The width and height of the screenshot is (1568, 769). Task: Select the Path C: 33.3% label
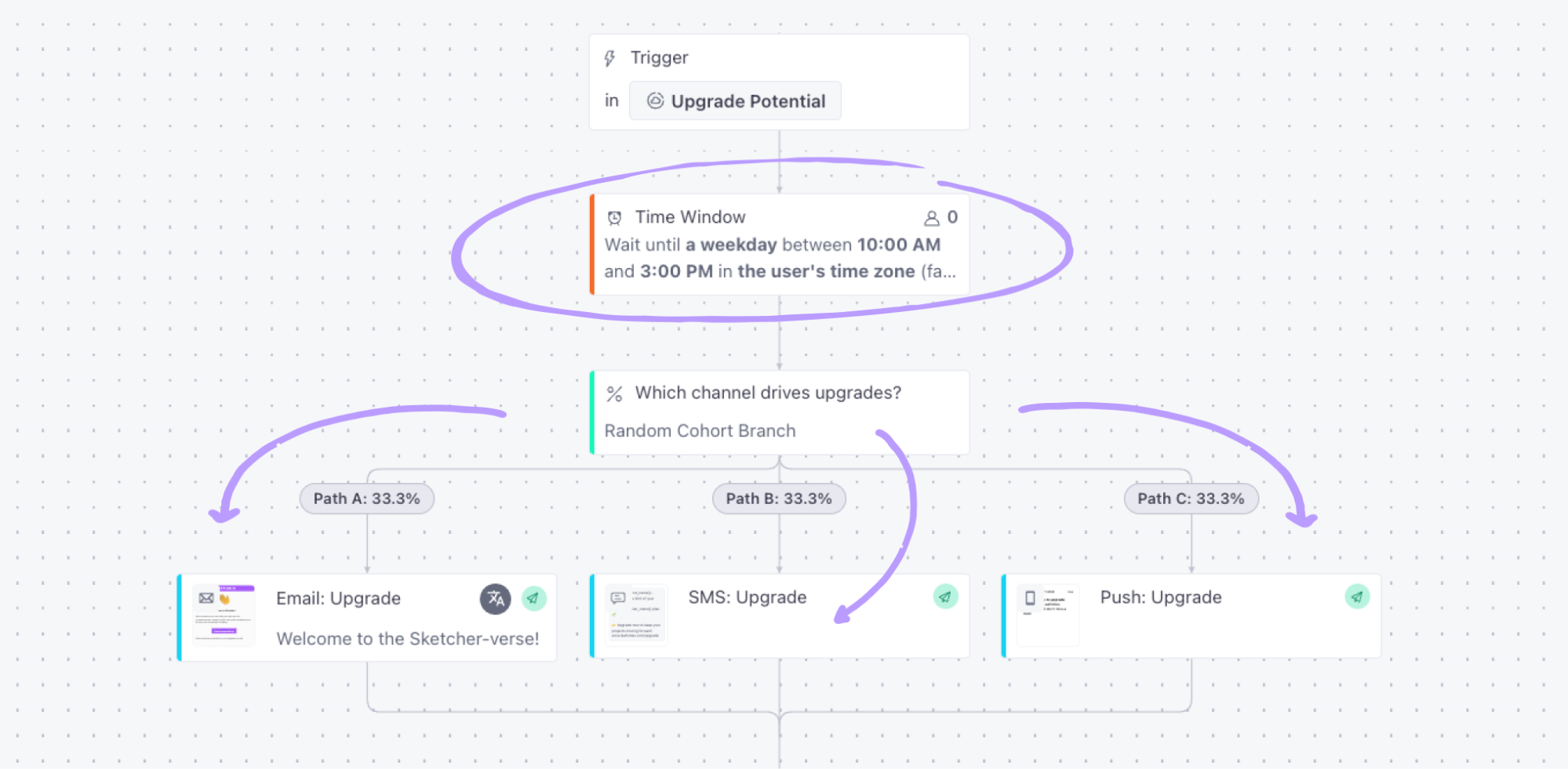pyautogui.click(x=1191, y=499)
